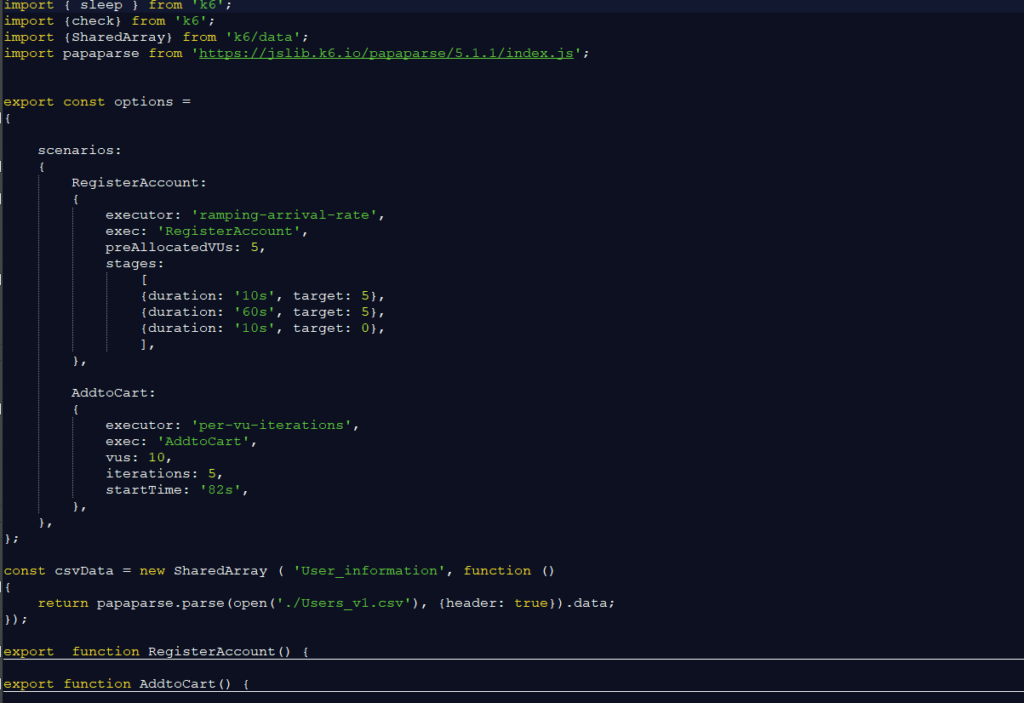Open the papaparse jslib URL link
The height and width of the screenshot is (703, 1024).
(x=386, y=53)
